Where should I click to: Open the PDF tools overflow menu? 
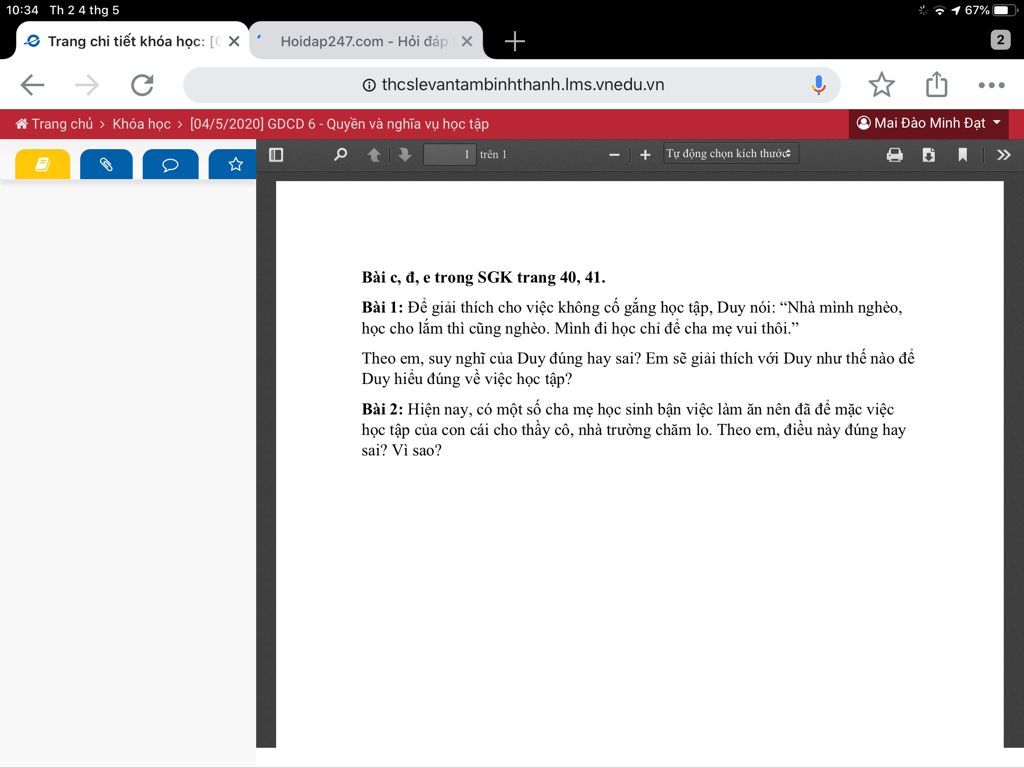[1004, 155]
